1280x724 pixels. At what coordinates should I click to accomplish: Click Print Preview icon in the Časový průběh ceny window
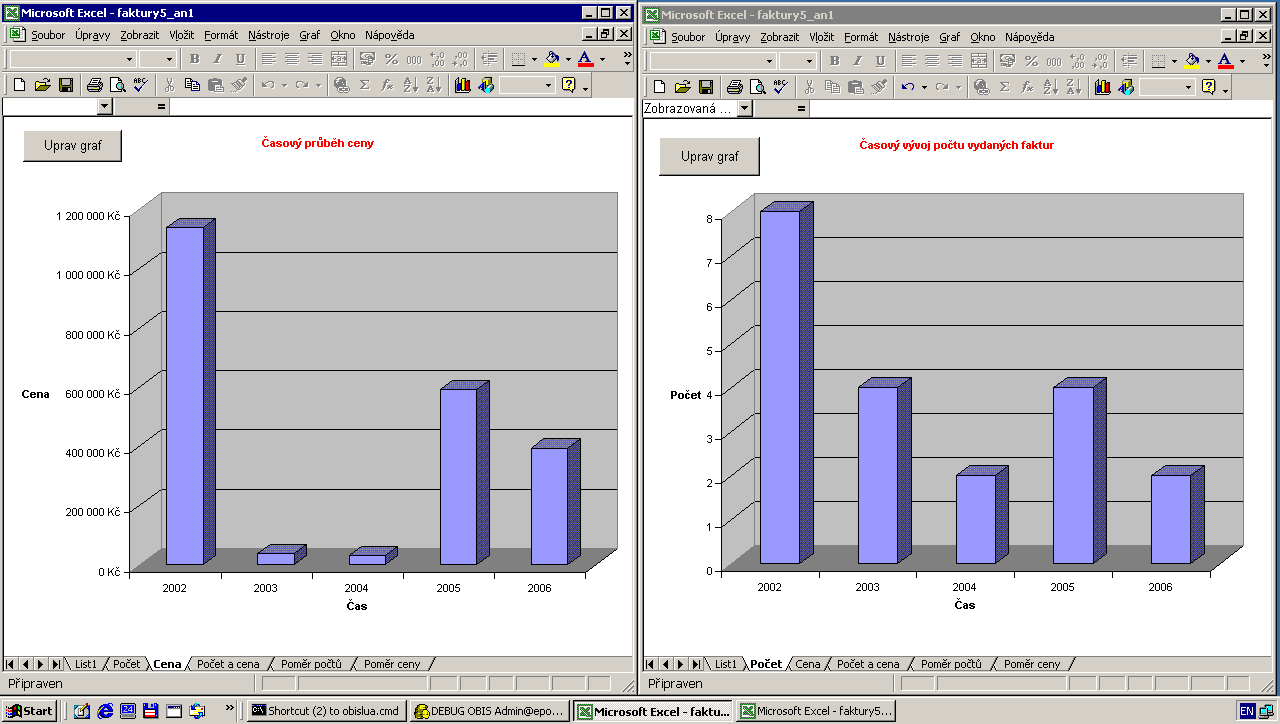pyautogui.click(x=117, y=86)
